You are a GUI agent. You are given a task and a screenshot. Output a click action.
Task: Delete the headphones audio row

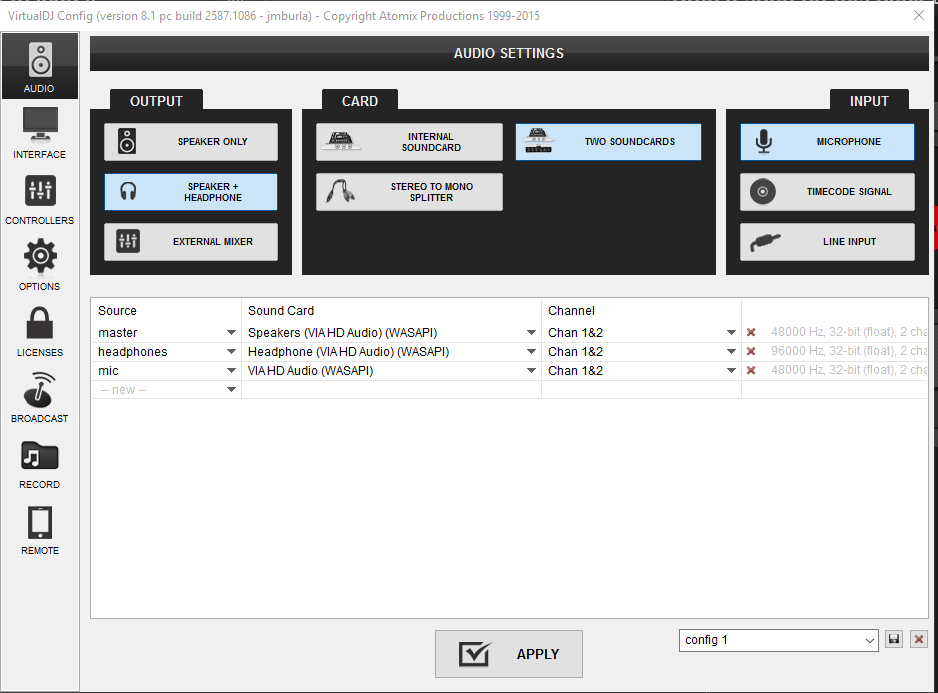point(751,351)
